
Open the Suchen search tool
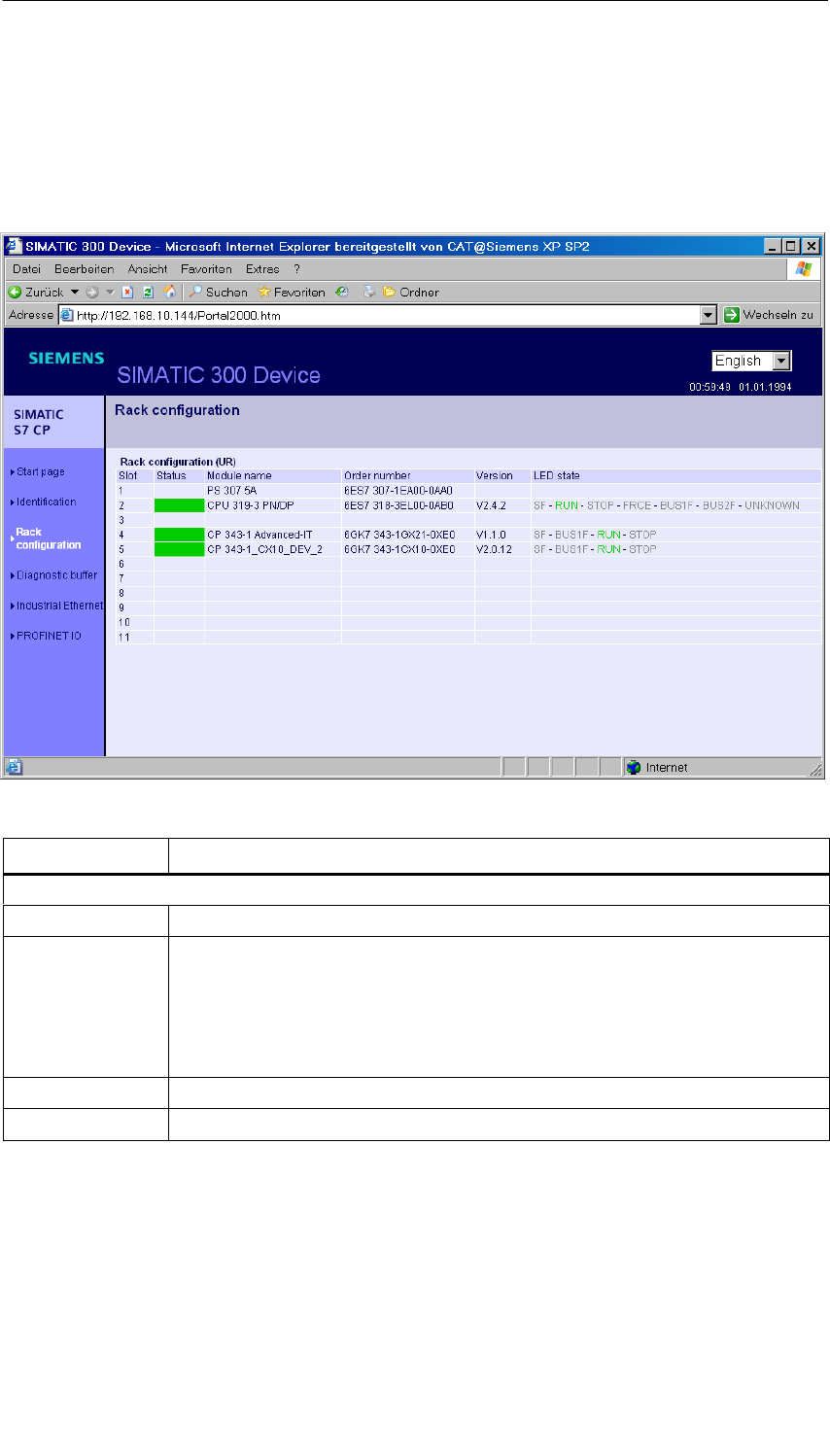[x=219, y=292]
